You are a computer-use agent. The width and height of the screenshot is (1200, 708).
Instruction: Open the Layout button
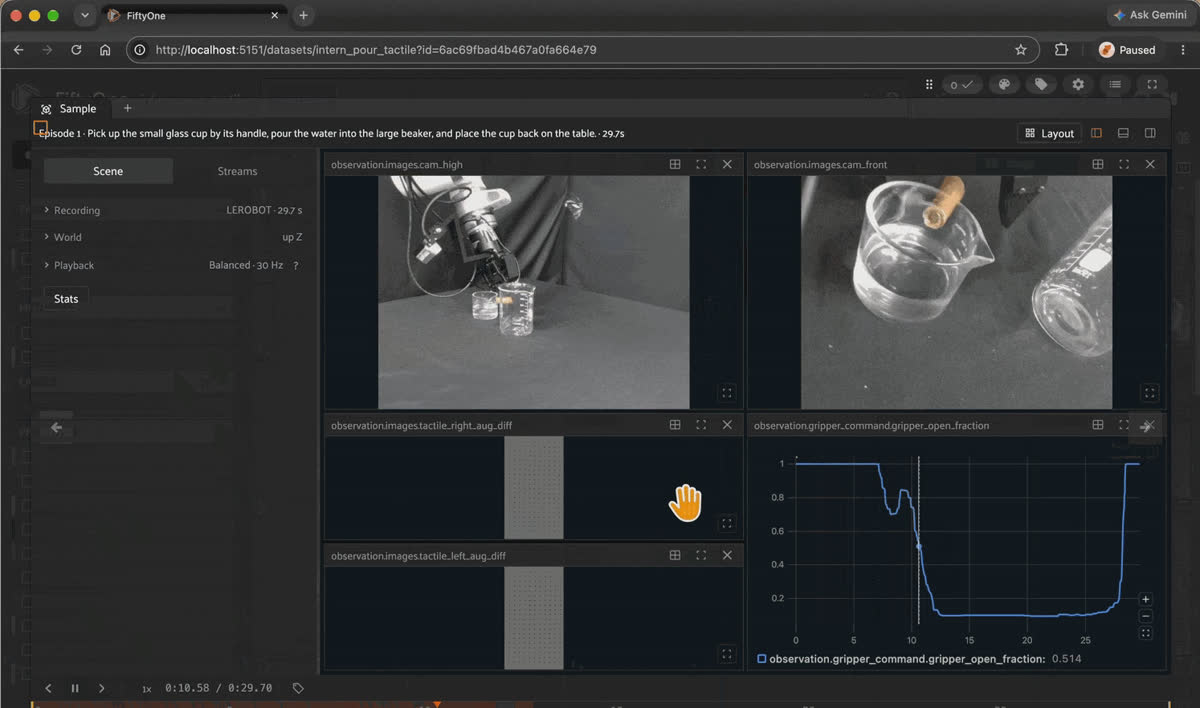(1049, 133)
